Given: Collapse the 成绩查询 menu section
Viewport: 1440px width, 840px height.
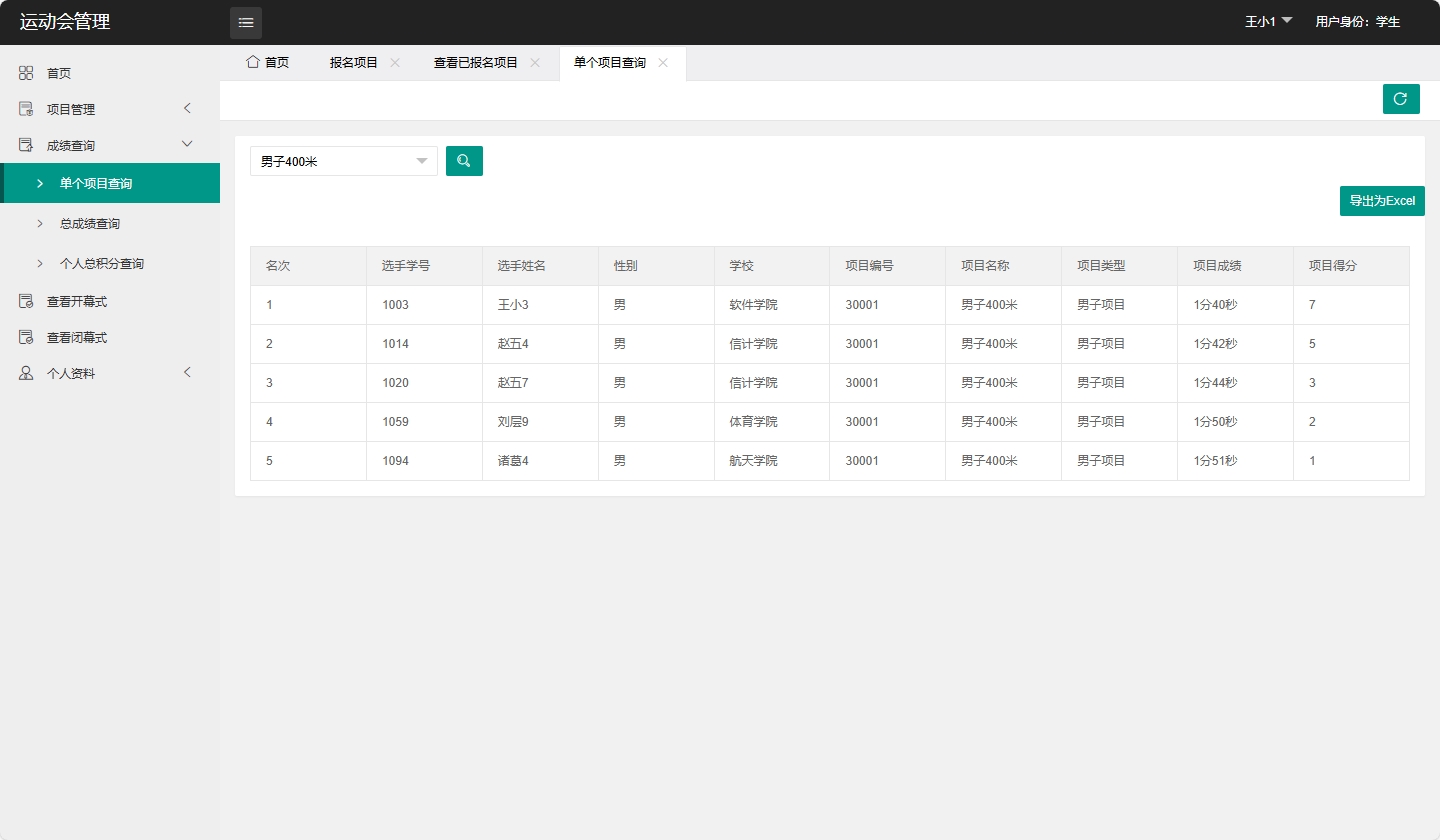Looking at the screenshot, I should click(186, 143).
